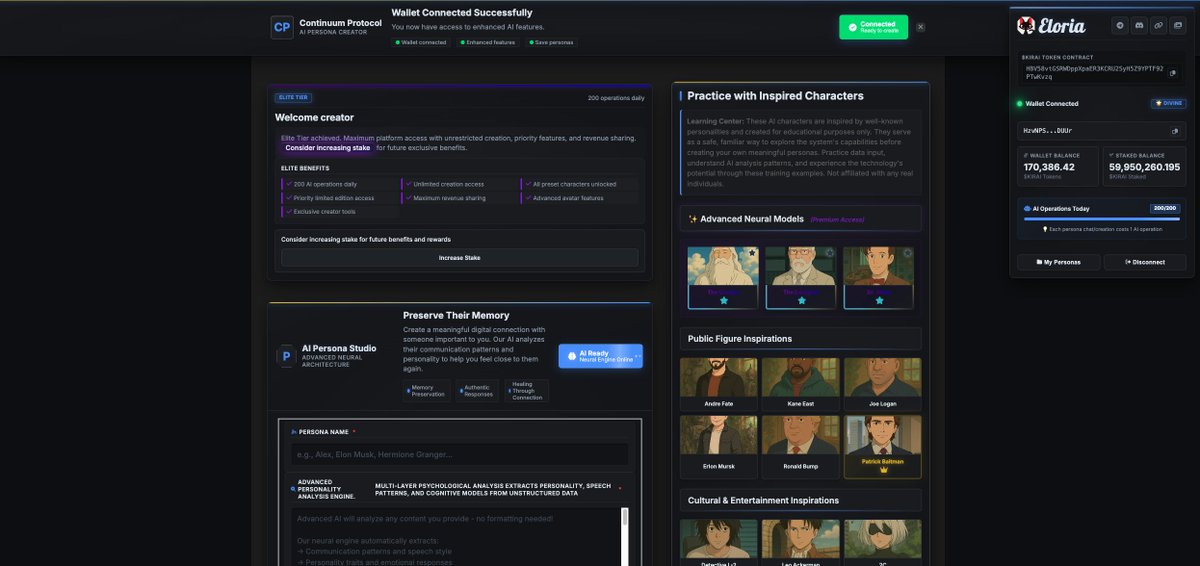Viewport: 1200px width, 566px height.
Task: Click the brain icon in AI Ready button
Action: (571, 356)
